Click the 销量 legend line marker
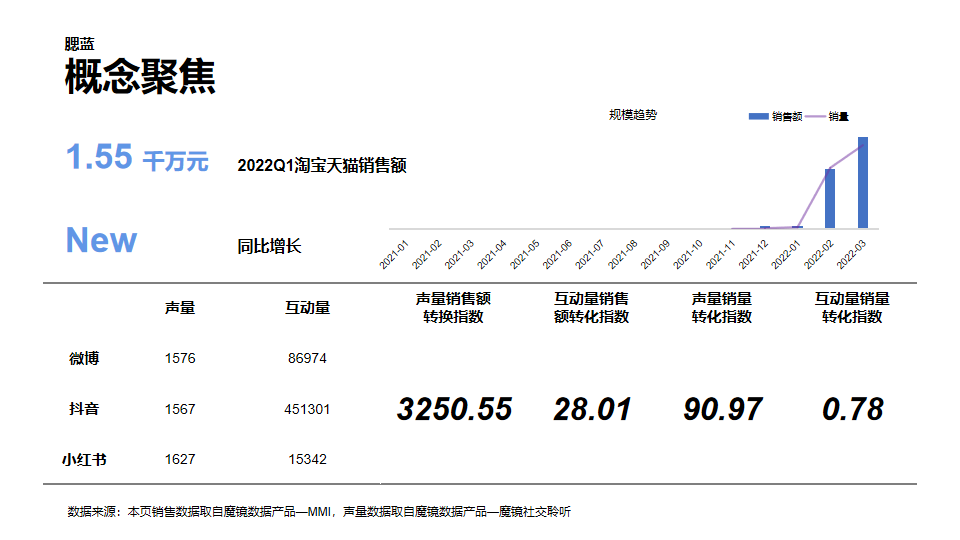Screen dimensions: 960x540 [816, 116]
